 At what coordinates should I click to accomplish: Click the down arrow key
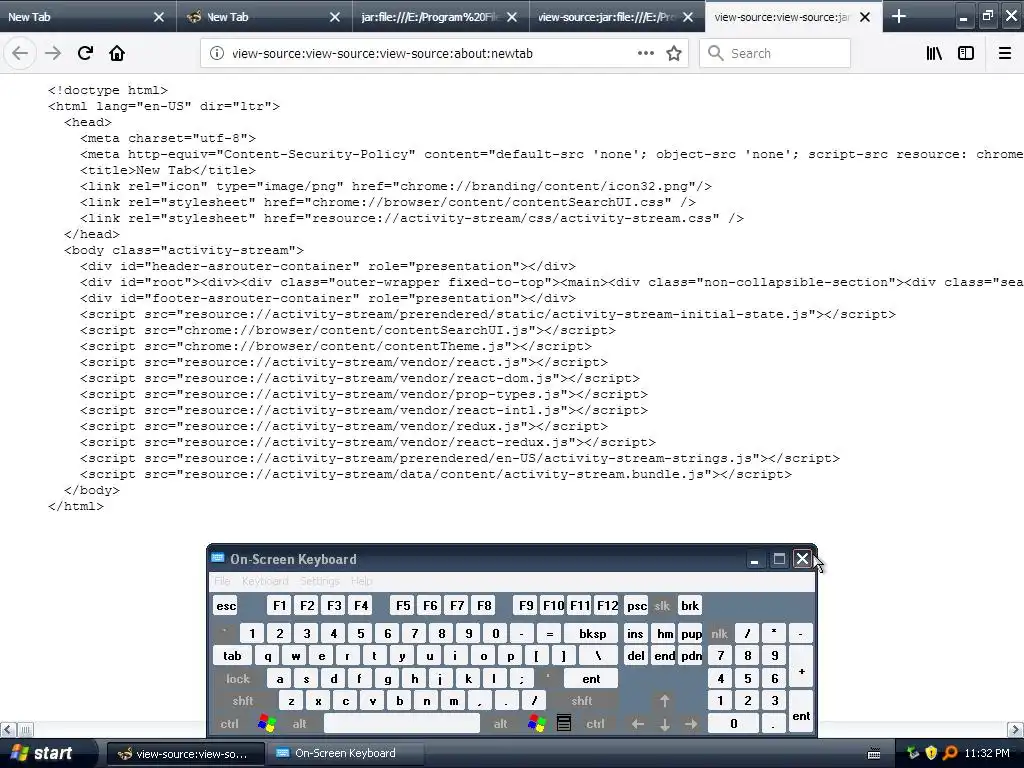664,724
